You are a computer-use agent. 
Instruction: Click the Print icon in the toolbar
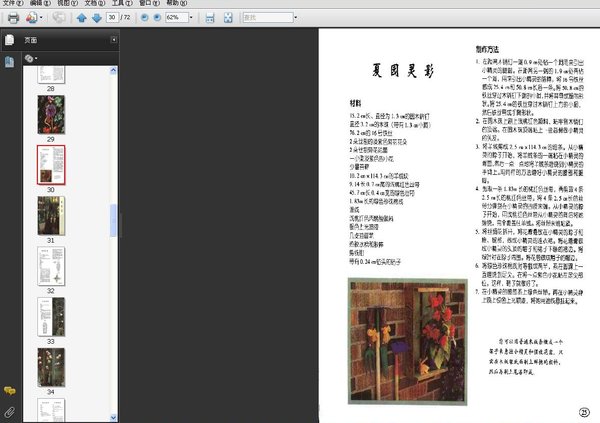click(13, 18)
